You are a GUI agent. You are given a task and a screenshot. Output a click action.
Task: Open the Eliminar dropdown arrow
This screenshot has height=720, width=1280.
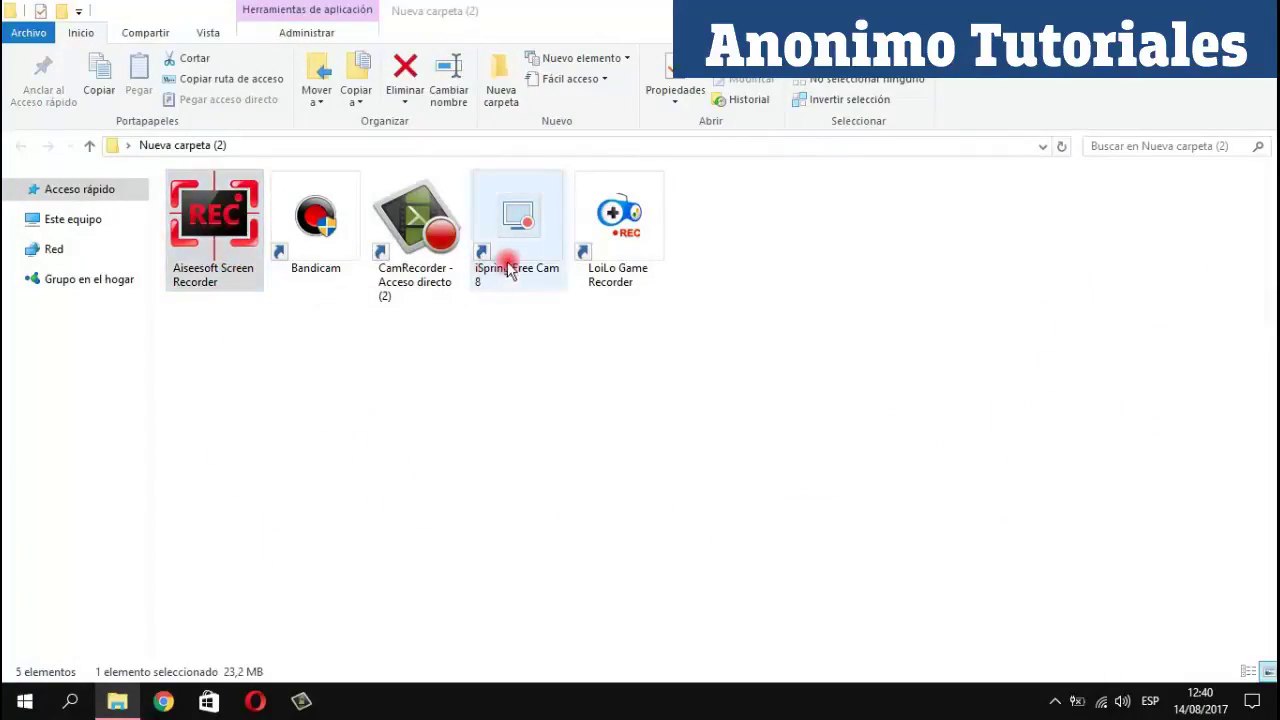(405, 102)
